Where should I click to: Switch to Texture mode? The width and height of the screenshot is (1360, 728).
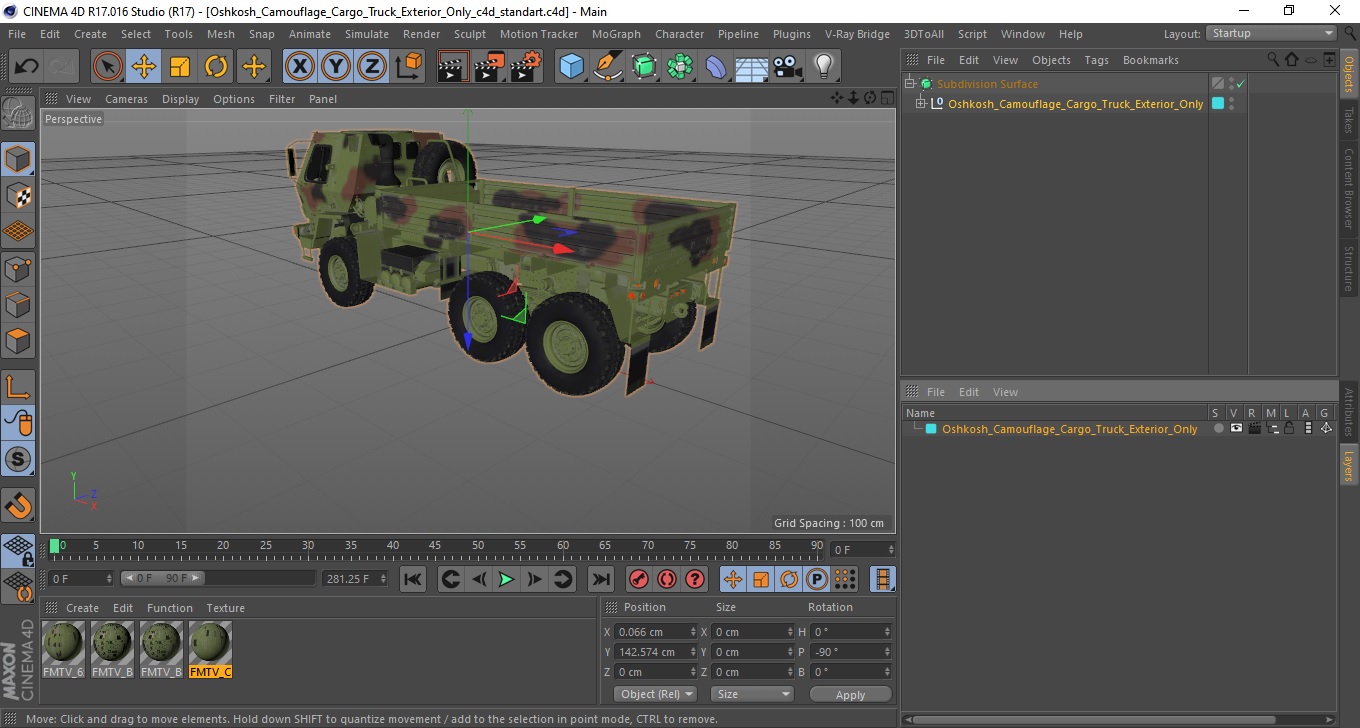point(18,196)
